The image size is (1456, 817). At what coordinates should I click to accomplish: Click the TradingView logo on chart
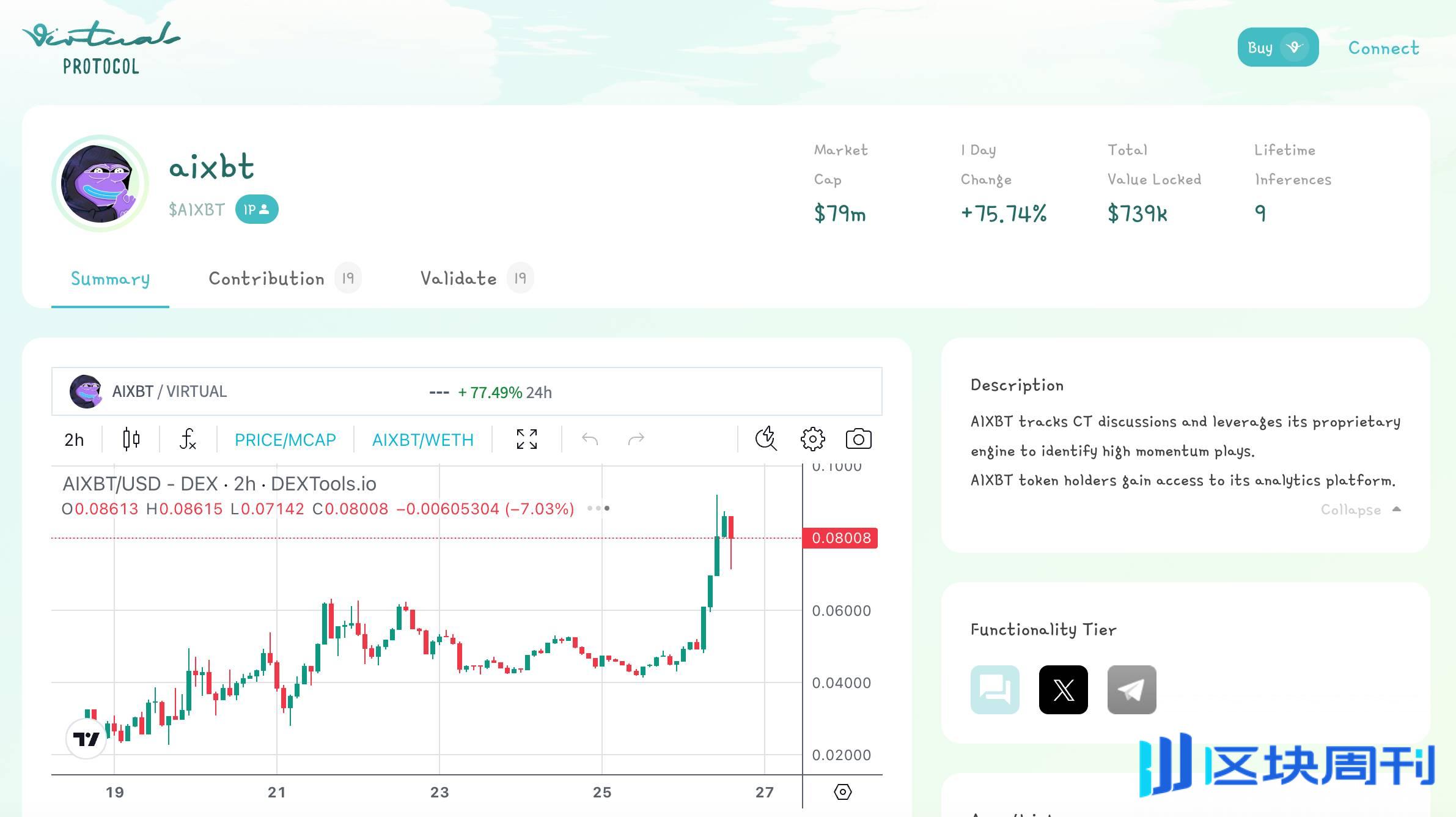[x=86, y=739]
